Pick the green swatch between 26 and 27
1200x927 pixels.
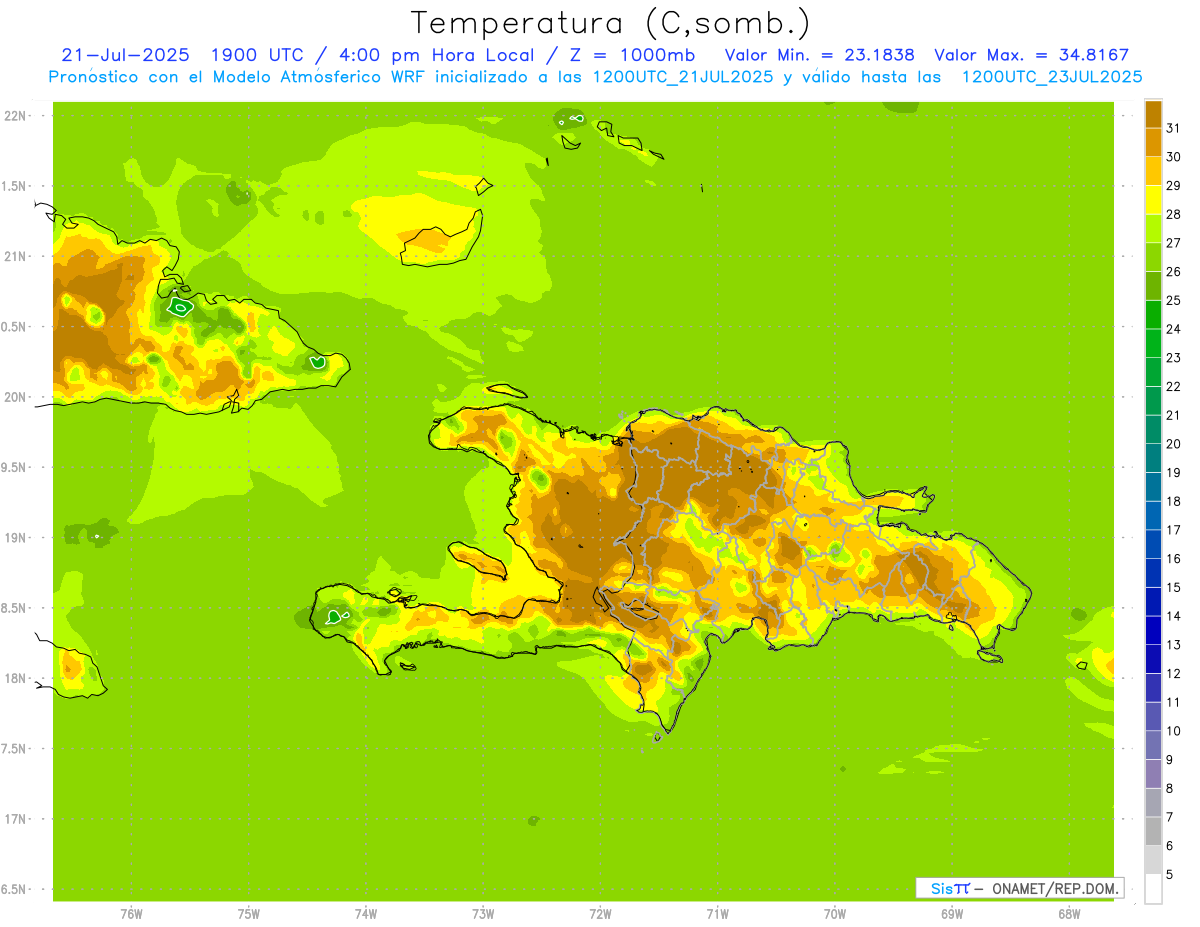point(1153,257)
